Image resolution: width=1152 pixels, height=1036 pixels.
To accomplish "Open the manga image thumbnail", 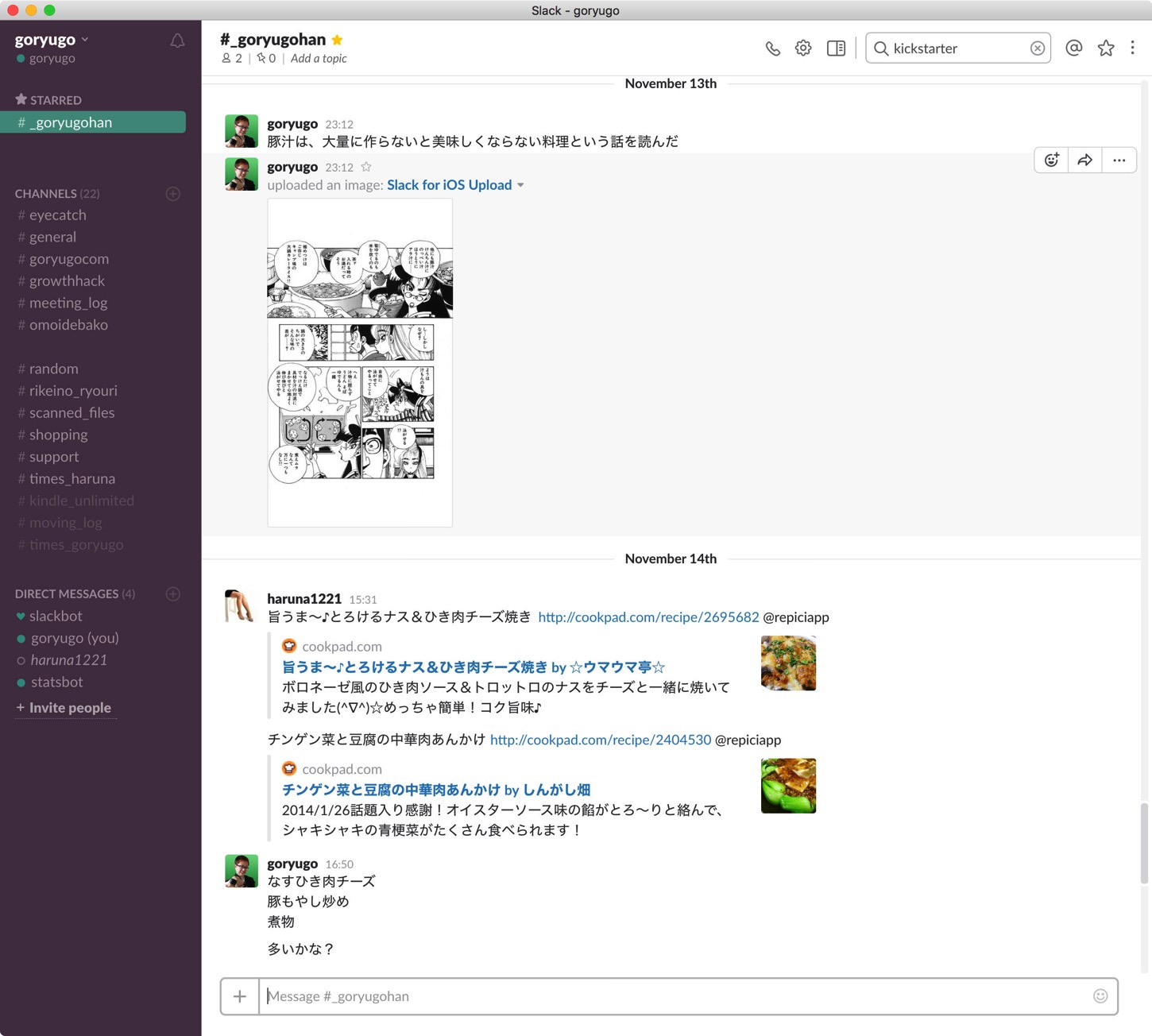I will click(x=360, y=362).
